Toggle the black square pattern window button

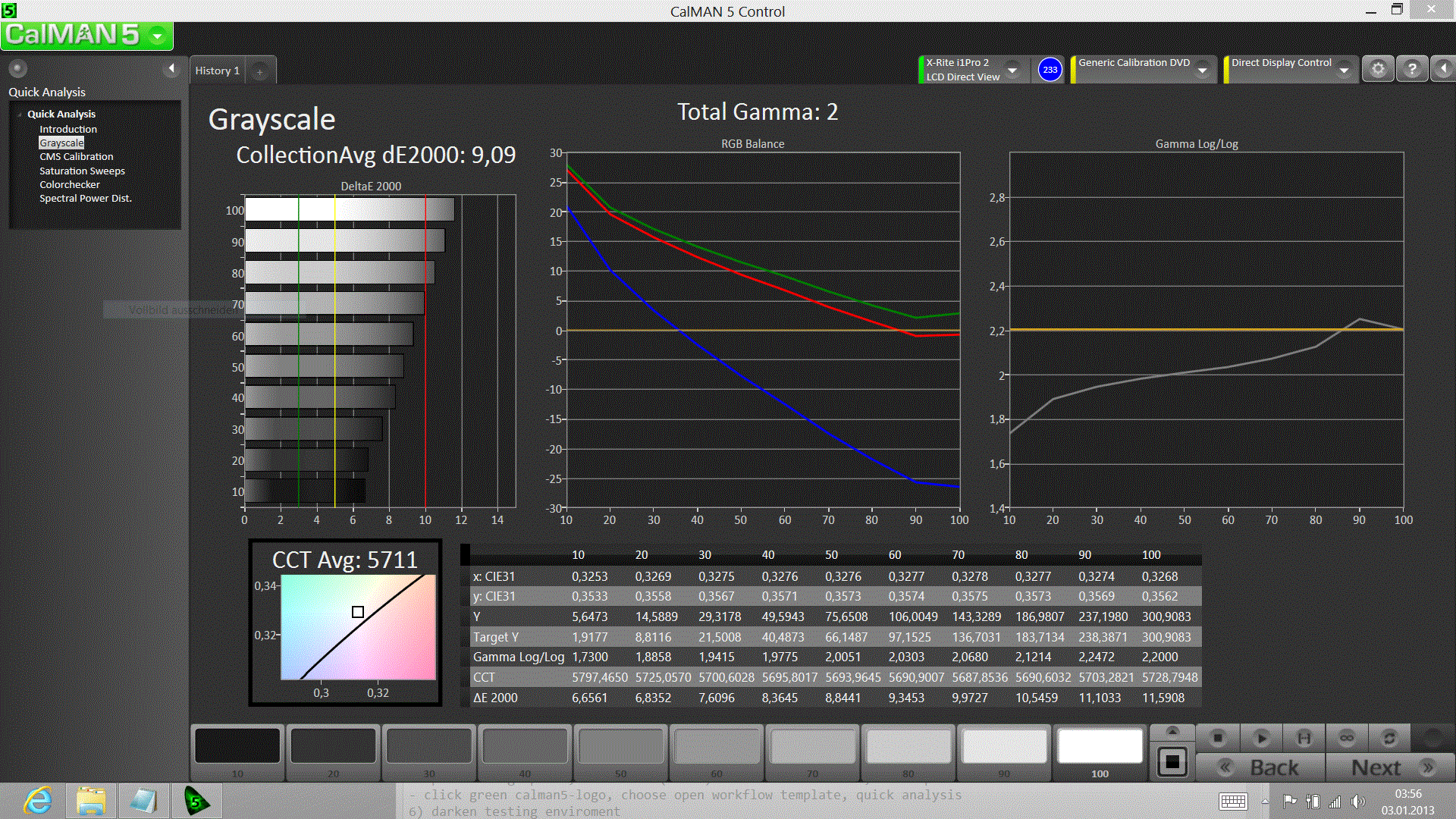pyautogui.click(x=1172, y=761)
